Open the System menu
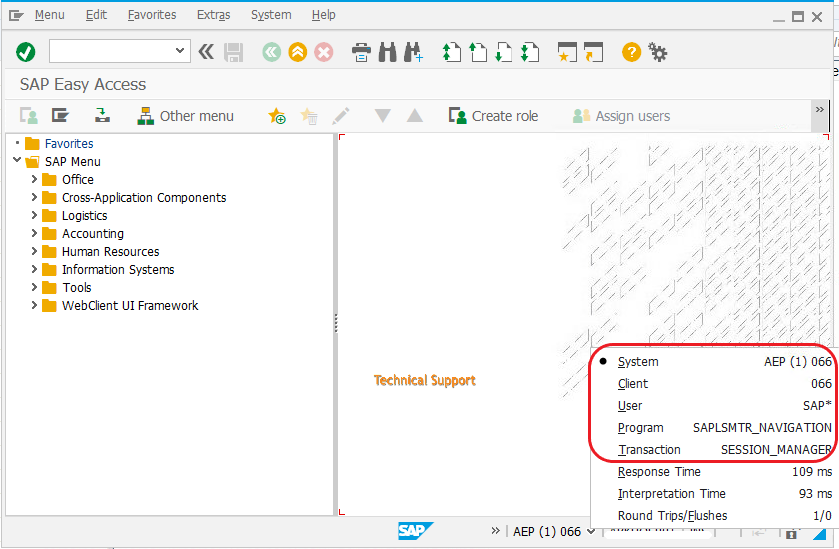This screenshot has width=839, height=549. 271,15
